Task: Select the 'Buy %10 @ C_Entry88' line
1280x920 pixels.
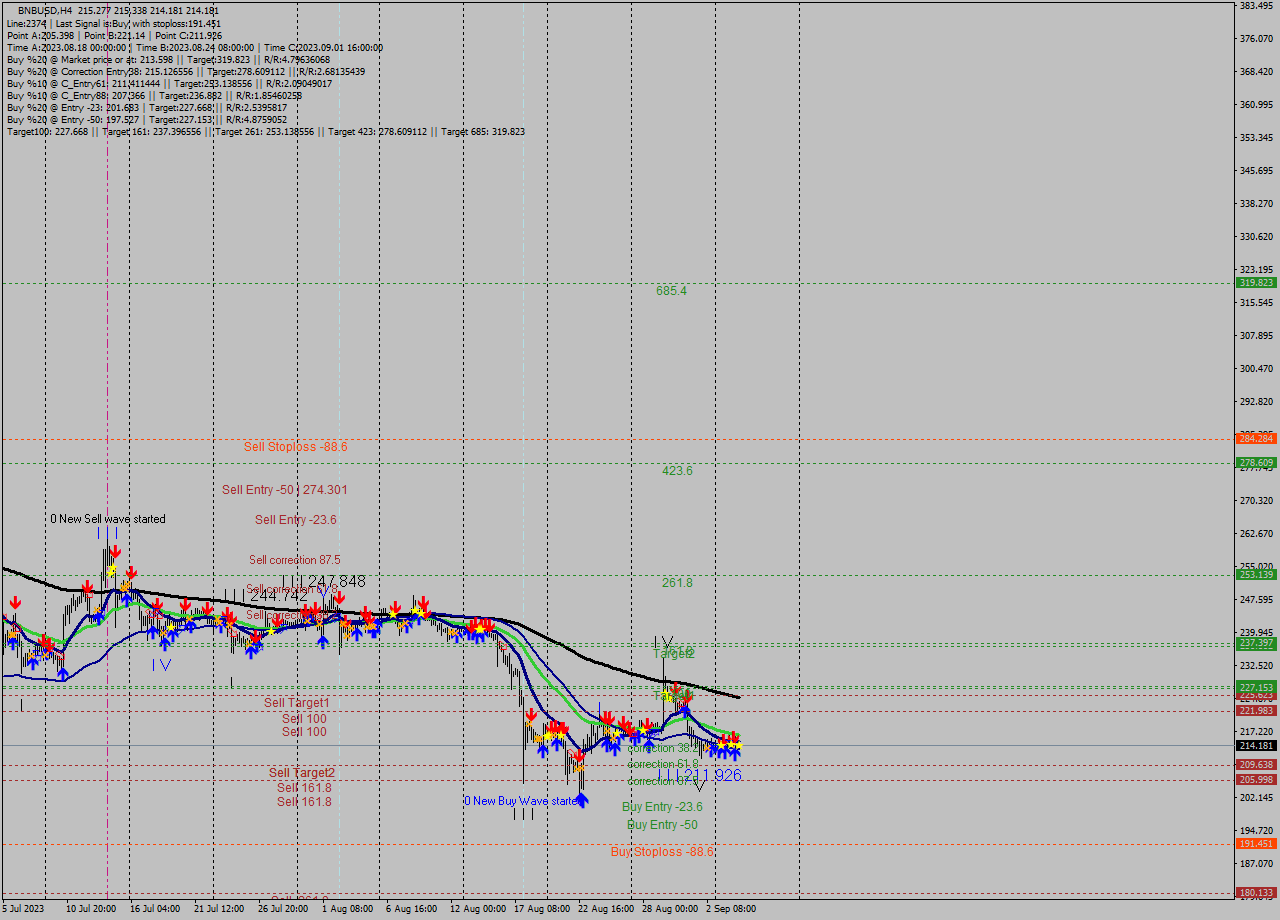Action: [x=154, y=95]
